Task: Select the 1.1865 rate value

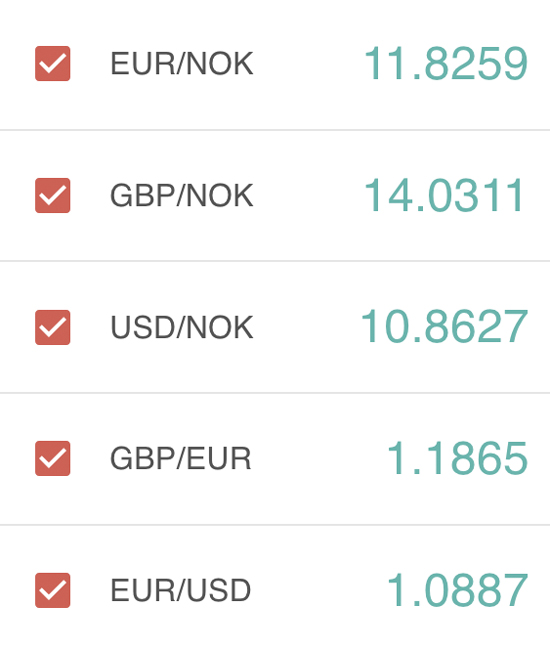Action: [x=458, y=458]
